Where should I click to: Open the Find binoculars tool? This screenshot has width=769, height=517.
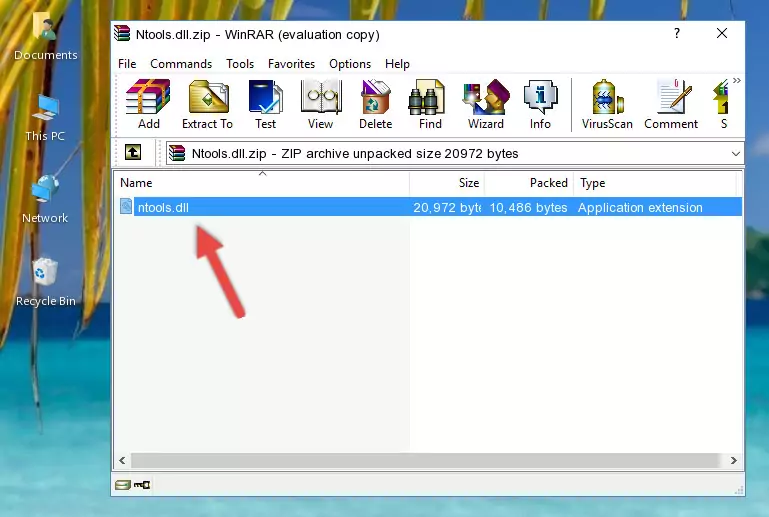coord(430,104)
